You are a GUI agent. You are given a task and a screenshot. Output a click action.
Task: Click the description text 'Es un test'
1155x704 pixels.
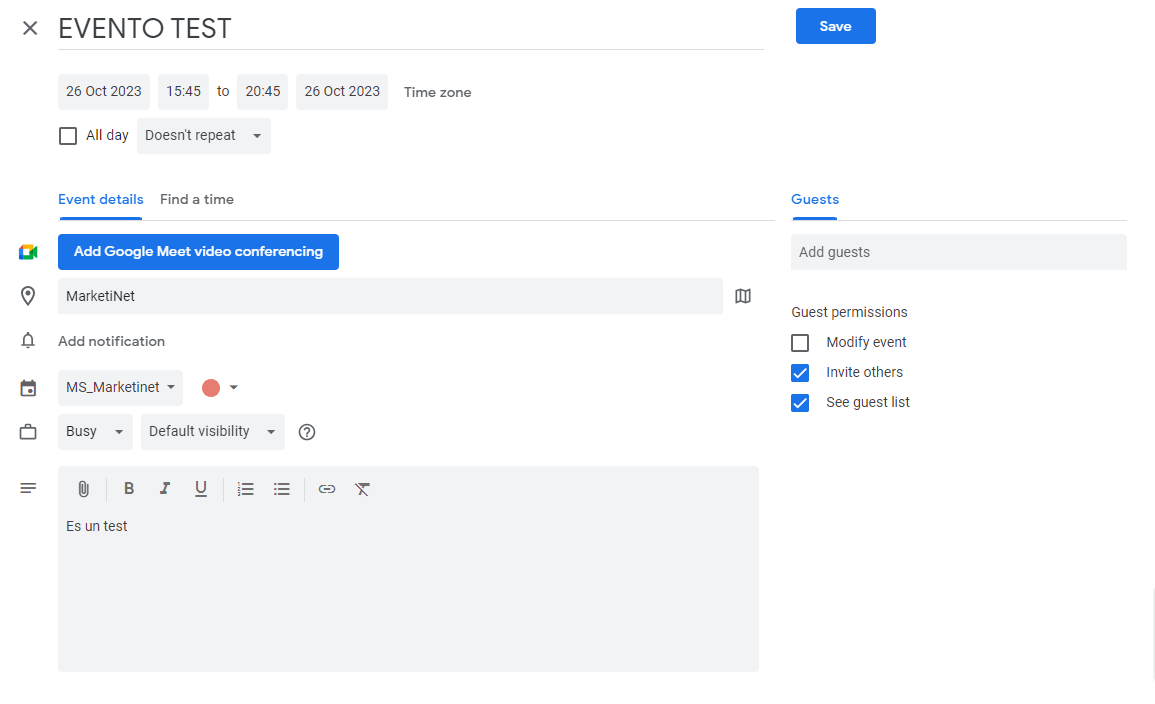96,527
